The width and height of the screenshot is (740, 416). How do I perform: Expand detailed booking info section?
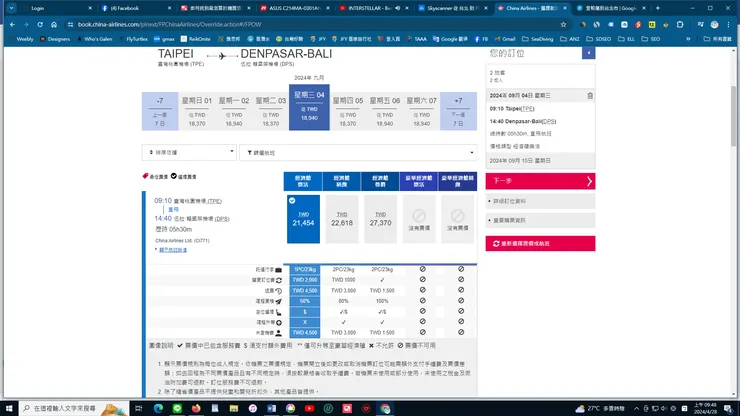point(540,201)
